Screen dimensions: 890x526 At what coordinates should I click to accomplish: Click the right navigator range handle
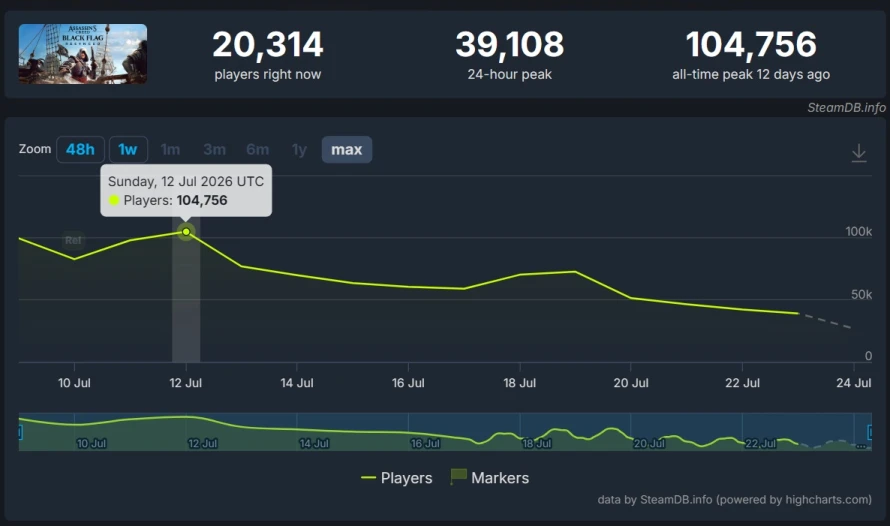click(x=870, y=432)
